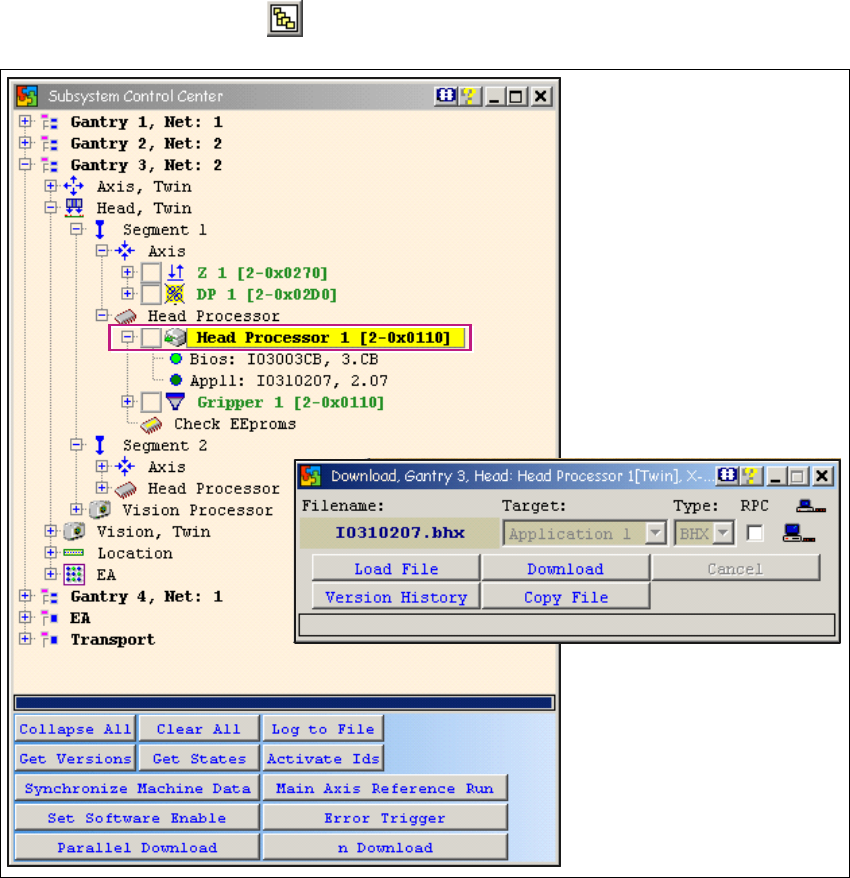The image size is (850, 878).
Task: Select the Check EEproms item
Action: click(x=235, y=424)
